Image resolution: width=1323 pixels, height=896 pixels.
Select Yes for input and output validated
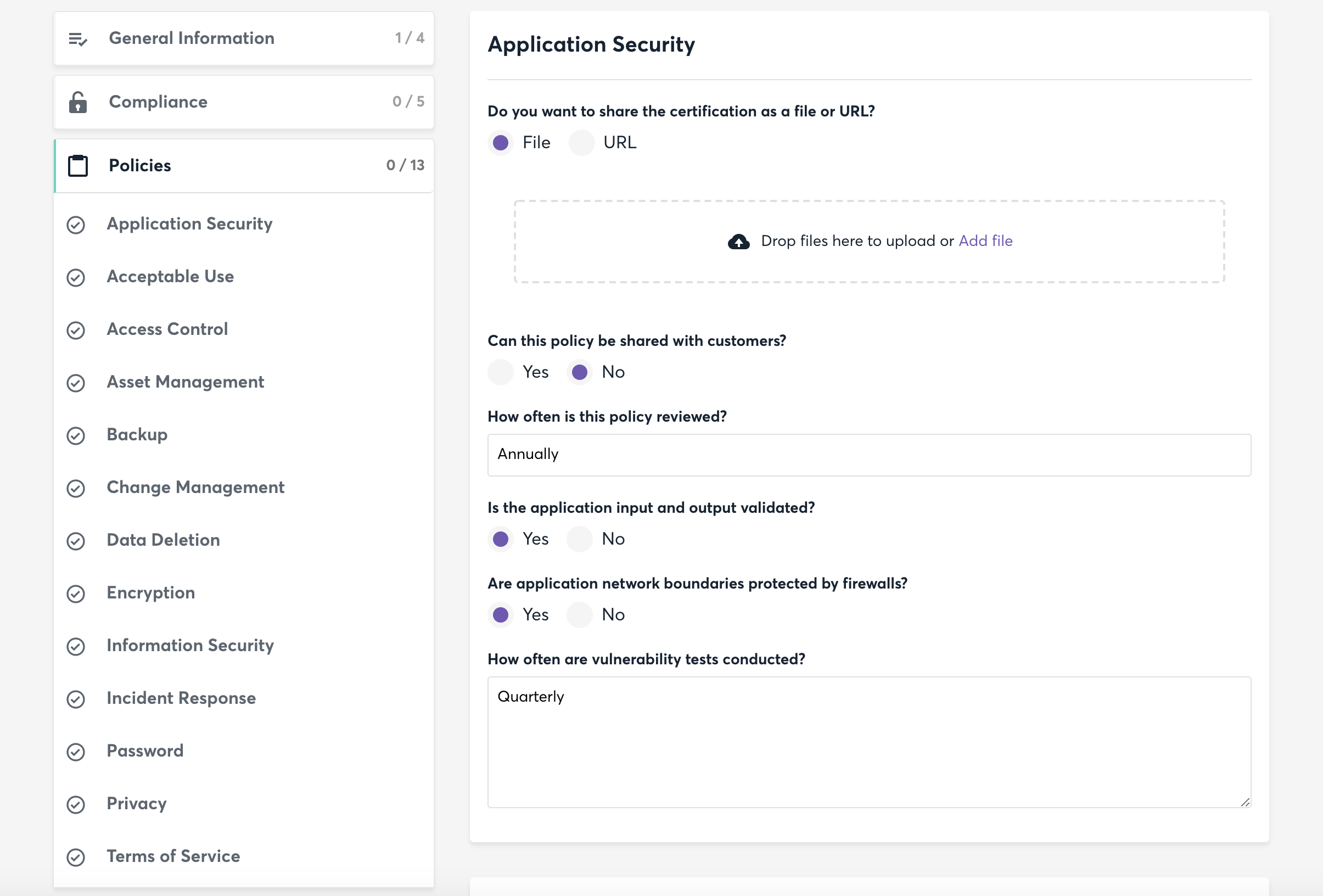tap(501, 539)
